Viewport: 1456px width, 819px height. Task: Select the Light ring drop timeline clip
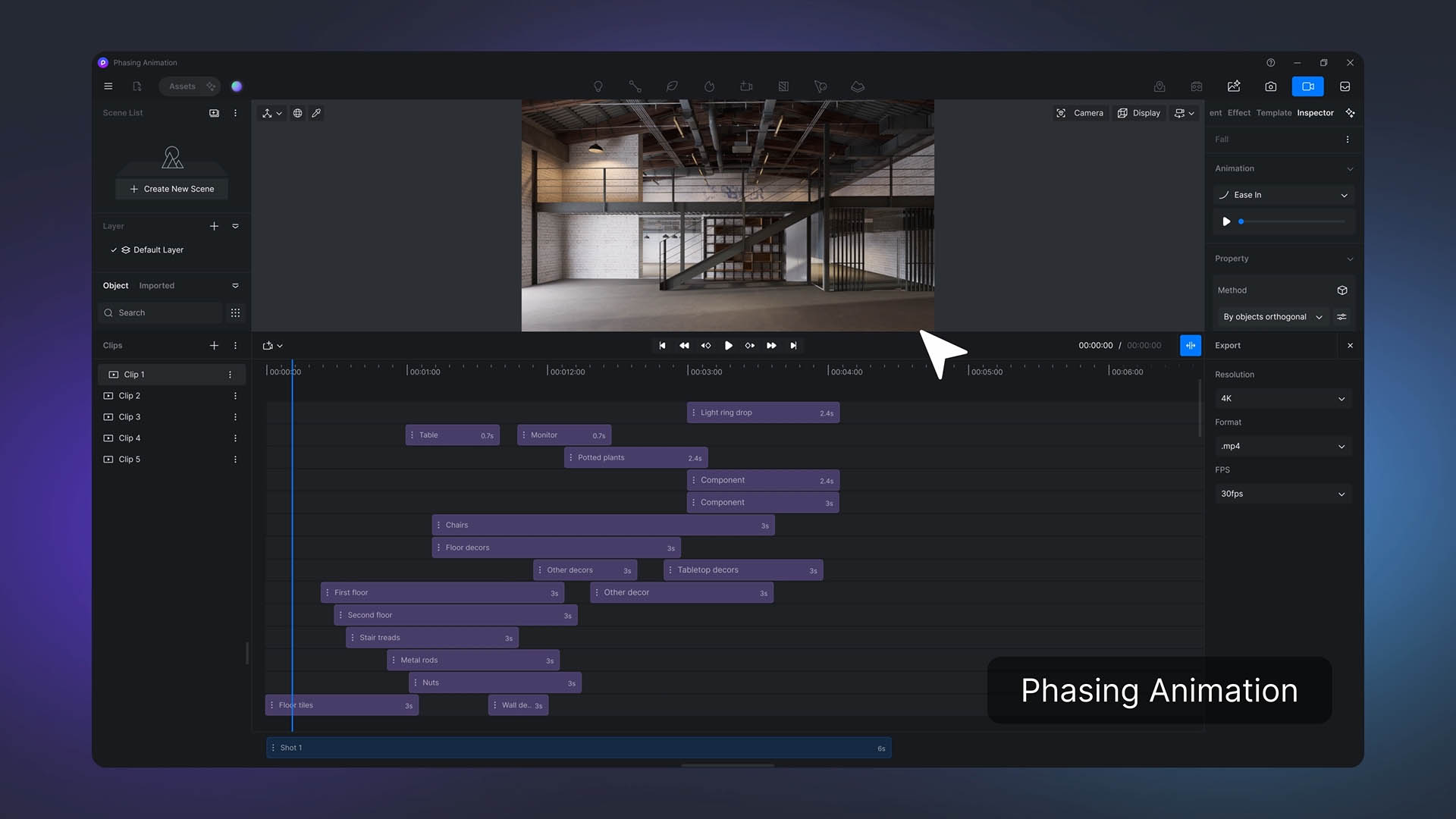[762, 413]
